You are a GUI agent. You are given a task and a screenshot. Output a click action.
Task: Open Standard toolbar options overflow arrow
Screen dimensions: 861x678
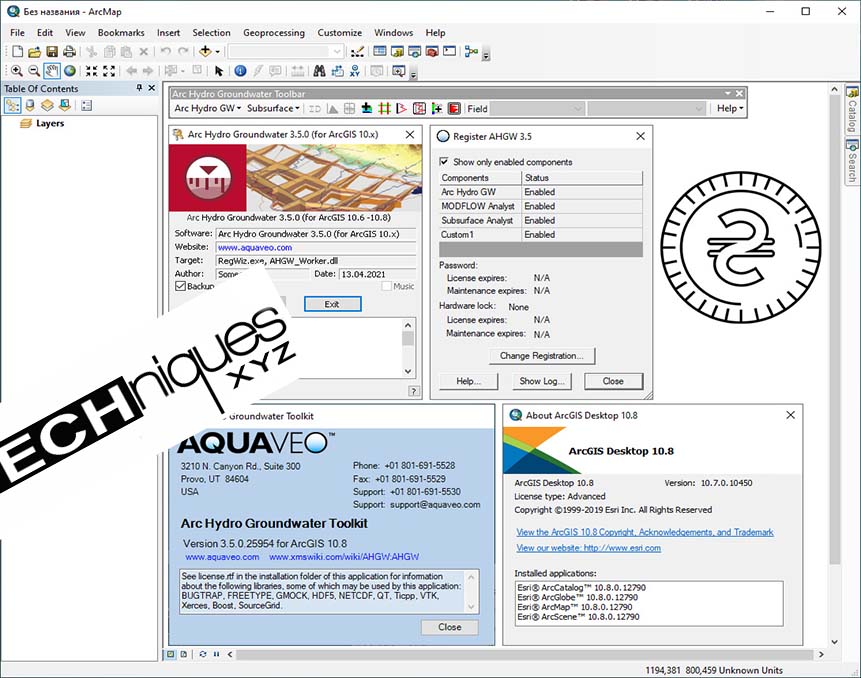(486, 55)
